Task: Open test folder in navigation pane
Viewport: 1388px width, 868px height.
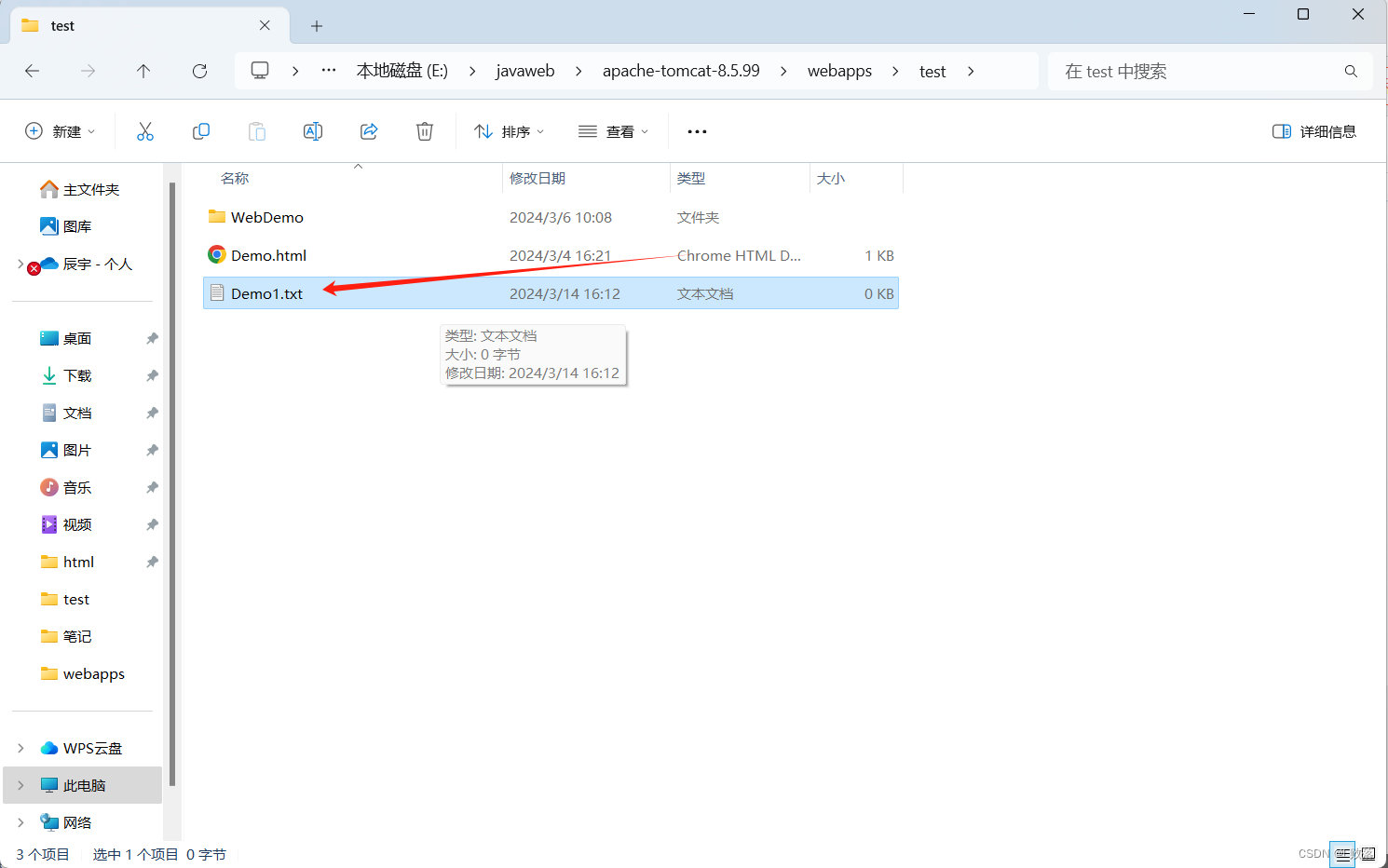Action: pos(76,599)
